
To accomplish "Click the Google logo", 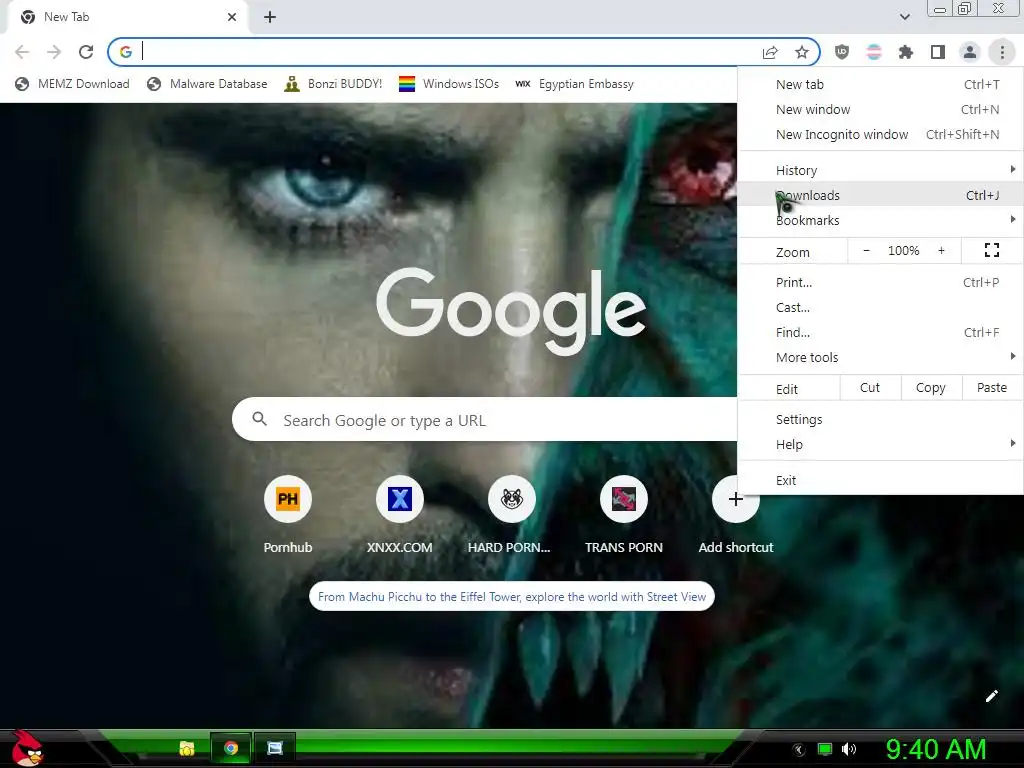I will click(x=511, y=311).
